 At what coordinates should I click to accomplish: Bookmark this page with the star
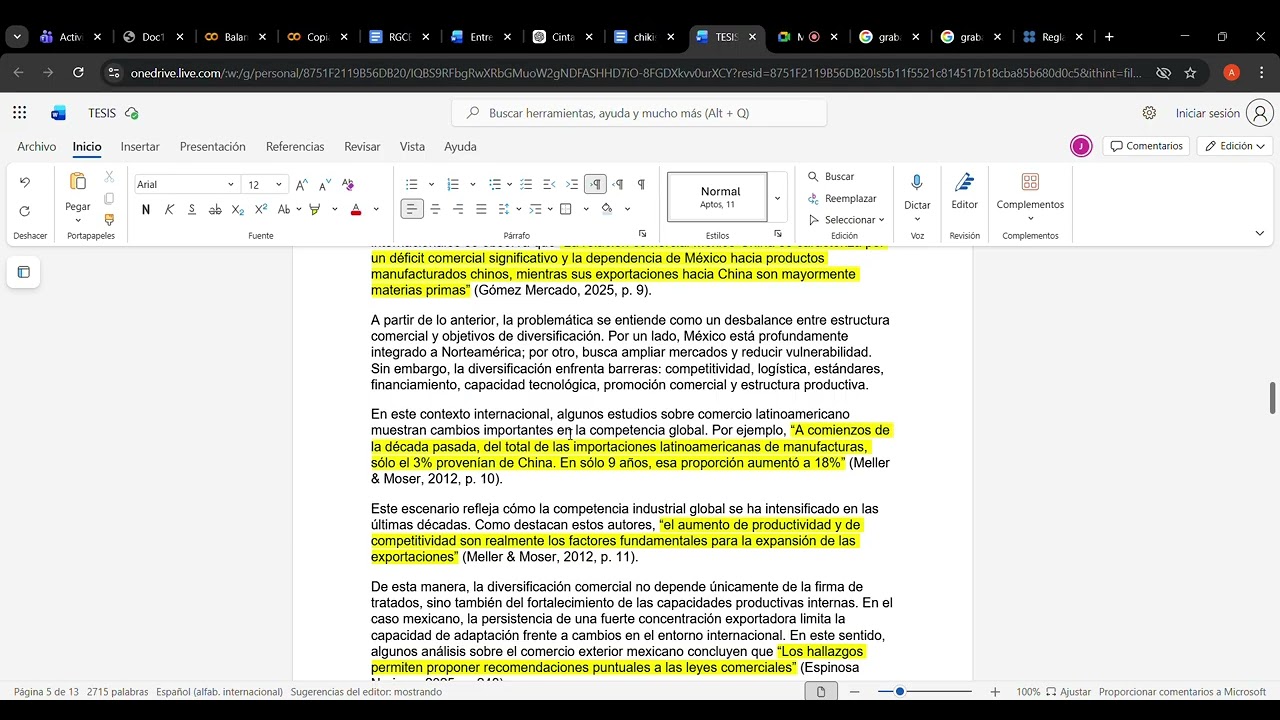click(x=1190, y=73)
